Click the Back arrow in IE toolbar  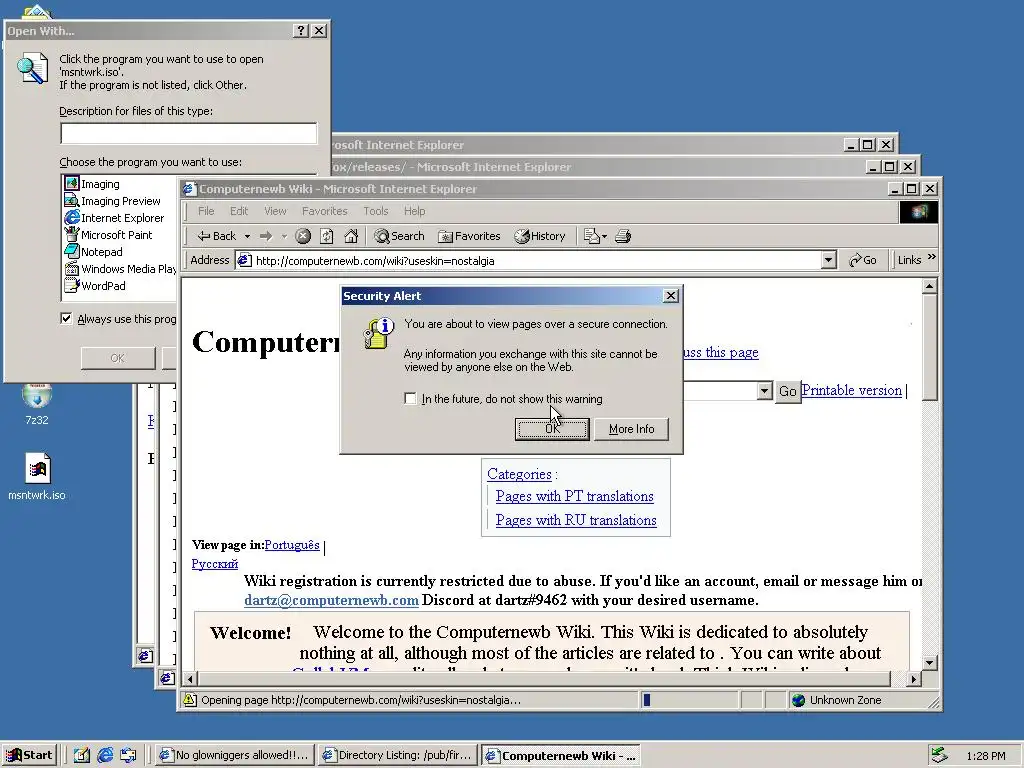point(217,236)
